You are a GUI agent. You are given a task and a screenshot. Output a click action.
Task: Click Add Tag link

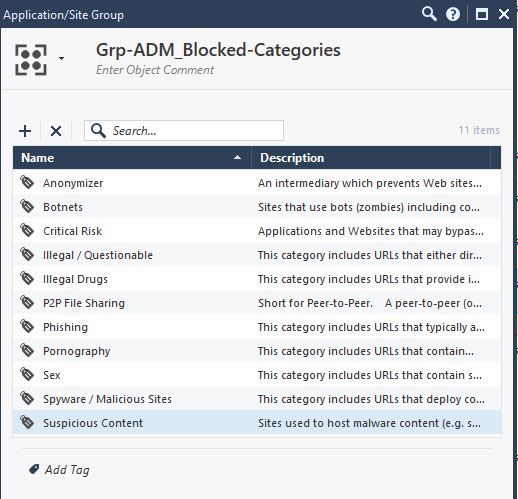[67, 470]
